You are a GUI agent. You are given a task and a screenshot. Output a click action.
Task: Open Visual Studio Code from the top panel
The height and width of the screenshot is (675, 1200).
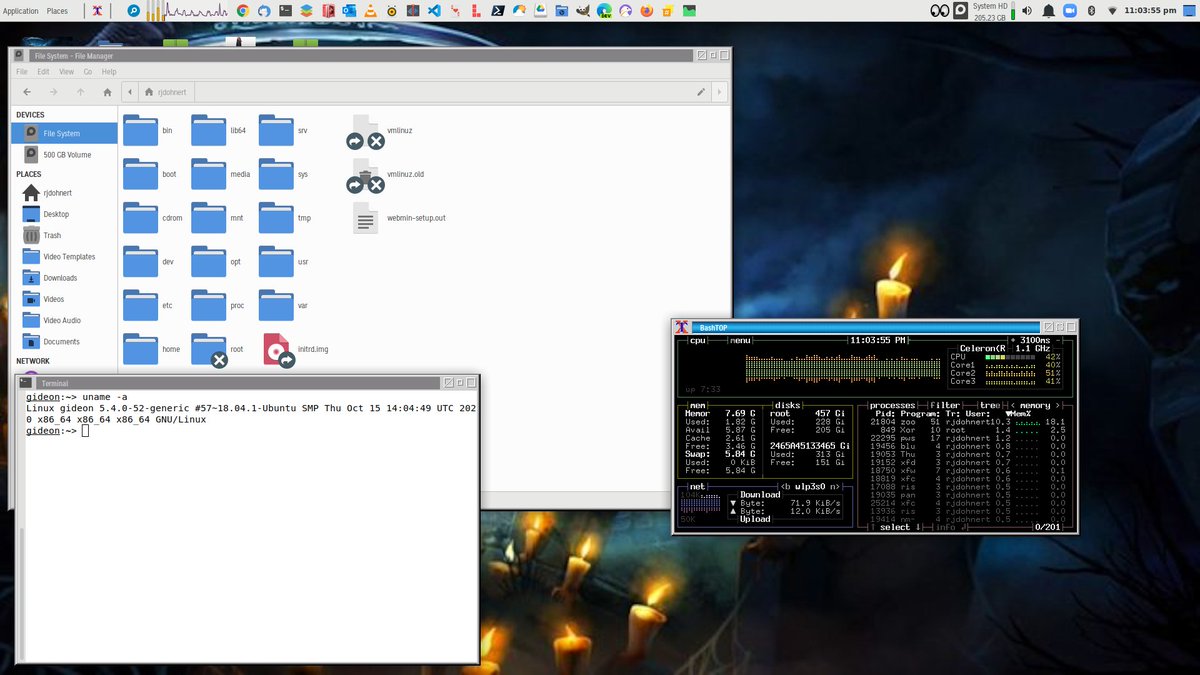click(433, 11)
